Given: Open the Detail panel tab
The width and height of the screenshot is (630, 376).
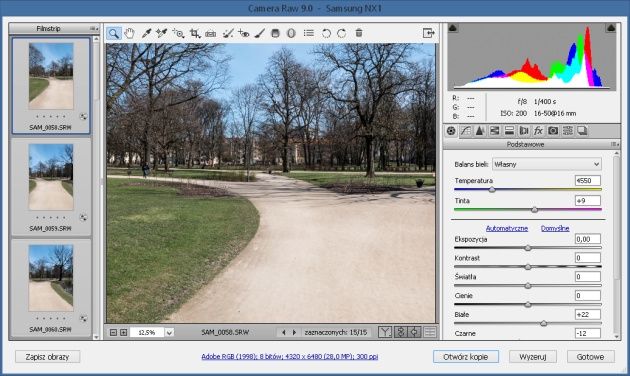Looking at the screenshot, I should pyautogui.click(x=480, y=131).
